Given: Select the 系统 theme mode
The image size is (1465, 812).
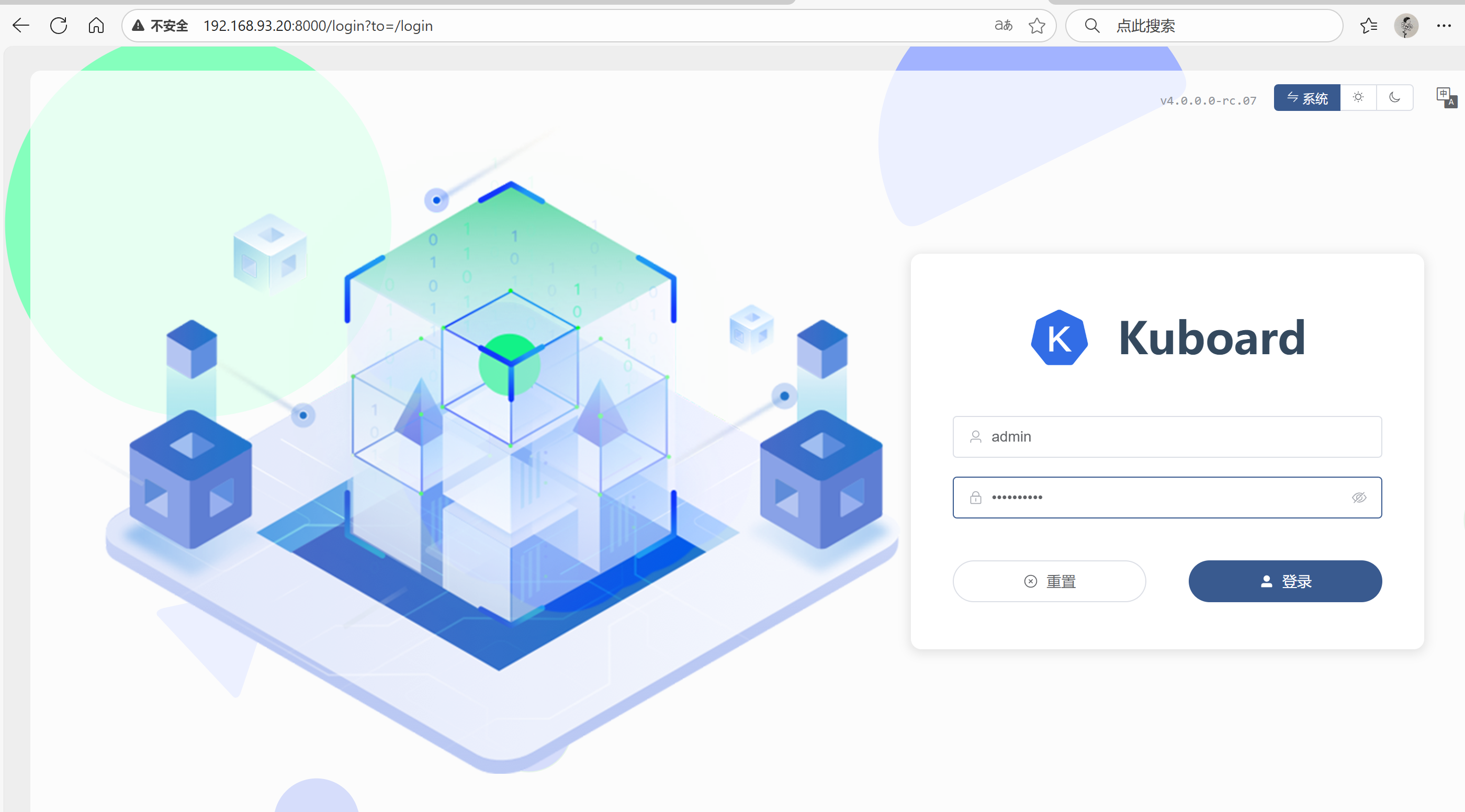Looking at the screenshot, I should click(x=1307, y=98).
